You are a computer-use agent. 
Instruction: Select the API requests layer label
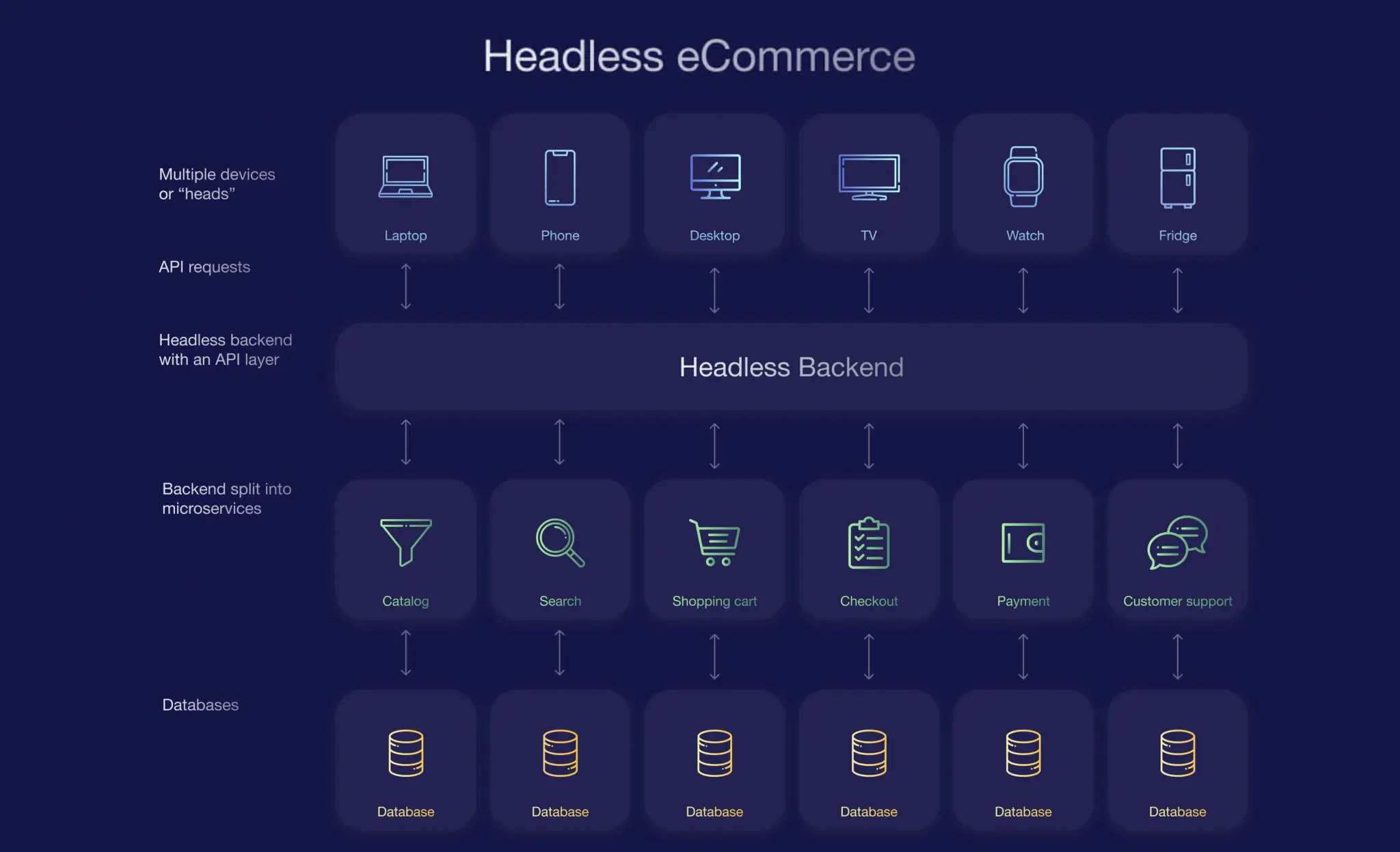[204, 267]
